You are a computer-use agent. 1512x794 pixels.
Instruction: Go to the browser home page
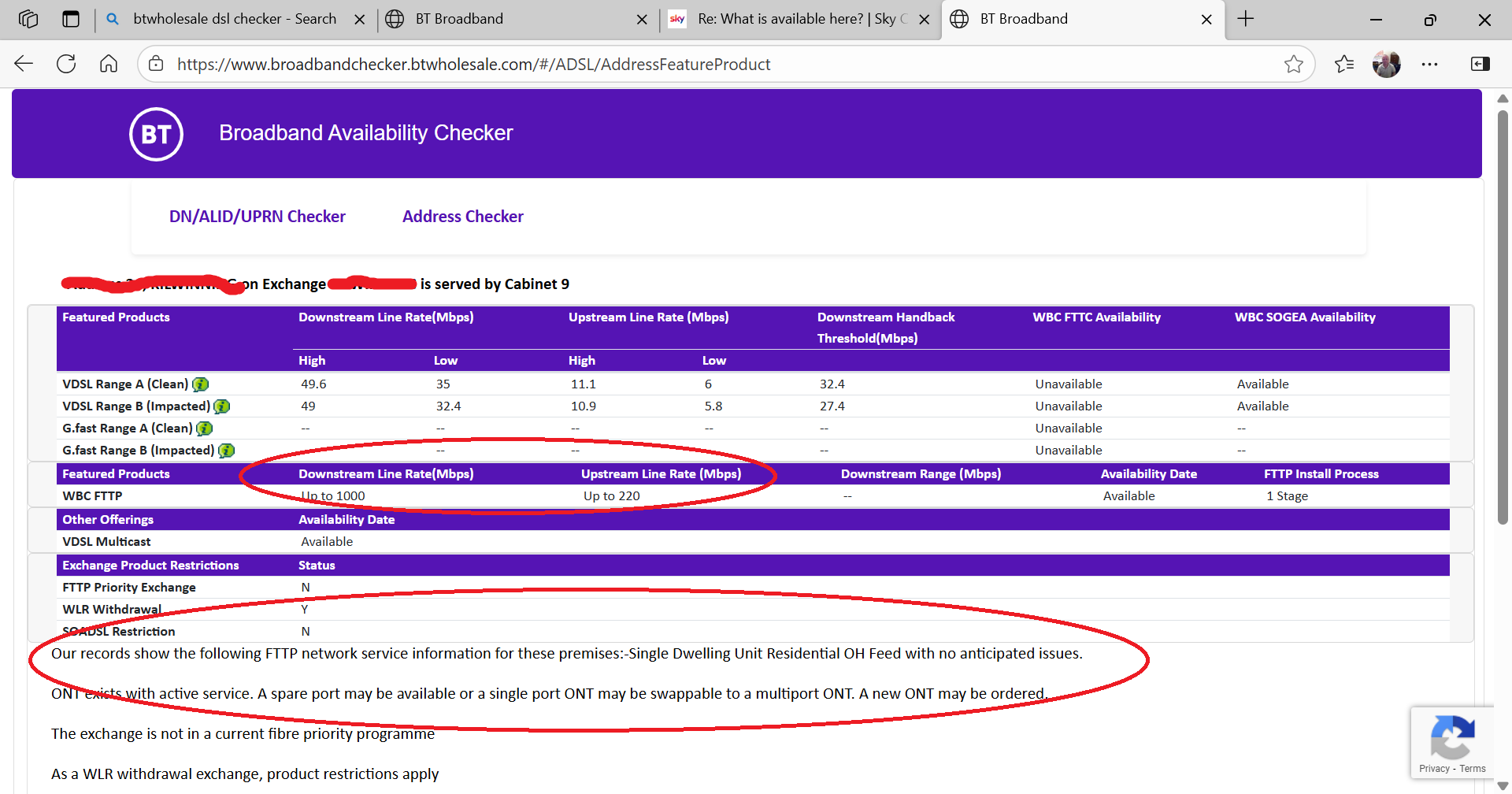109,65
